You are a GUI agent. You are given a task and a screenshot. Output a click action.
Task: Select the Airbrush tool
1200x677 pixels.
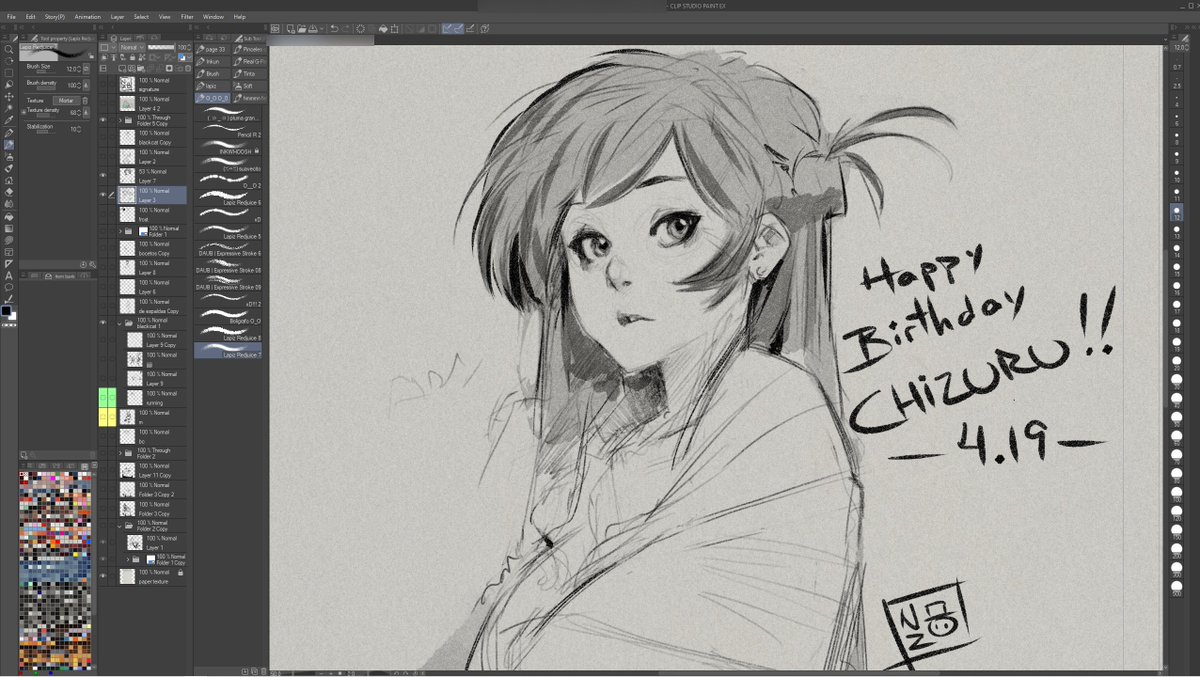point(9,156)
